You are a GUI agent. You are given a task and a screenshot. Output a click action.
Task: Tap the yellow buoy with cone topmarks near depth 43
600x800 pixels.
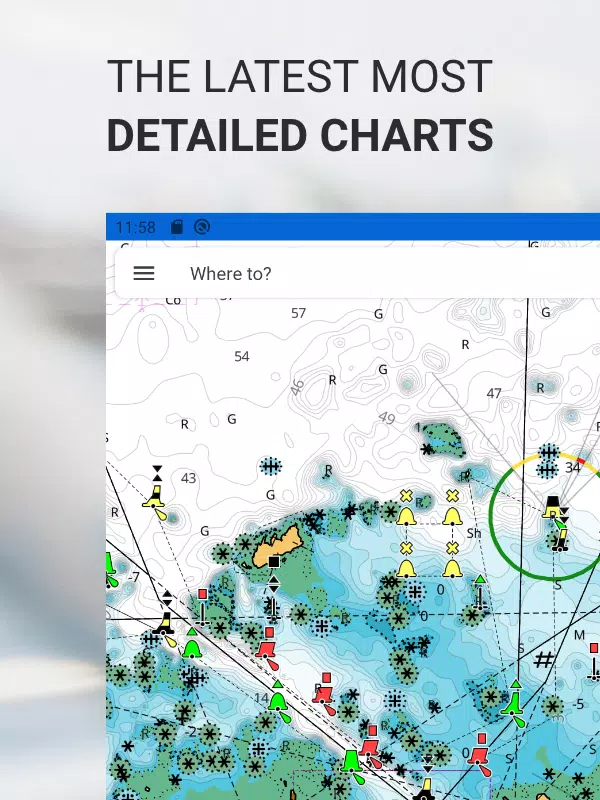(155, 494)
